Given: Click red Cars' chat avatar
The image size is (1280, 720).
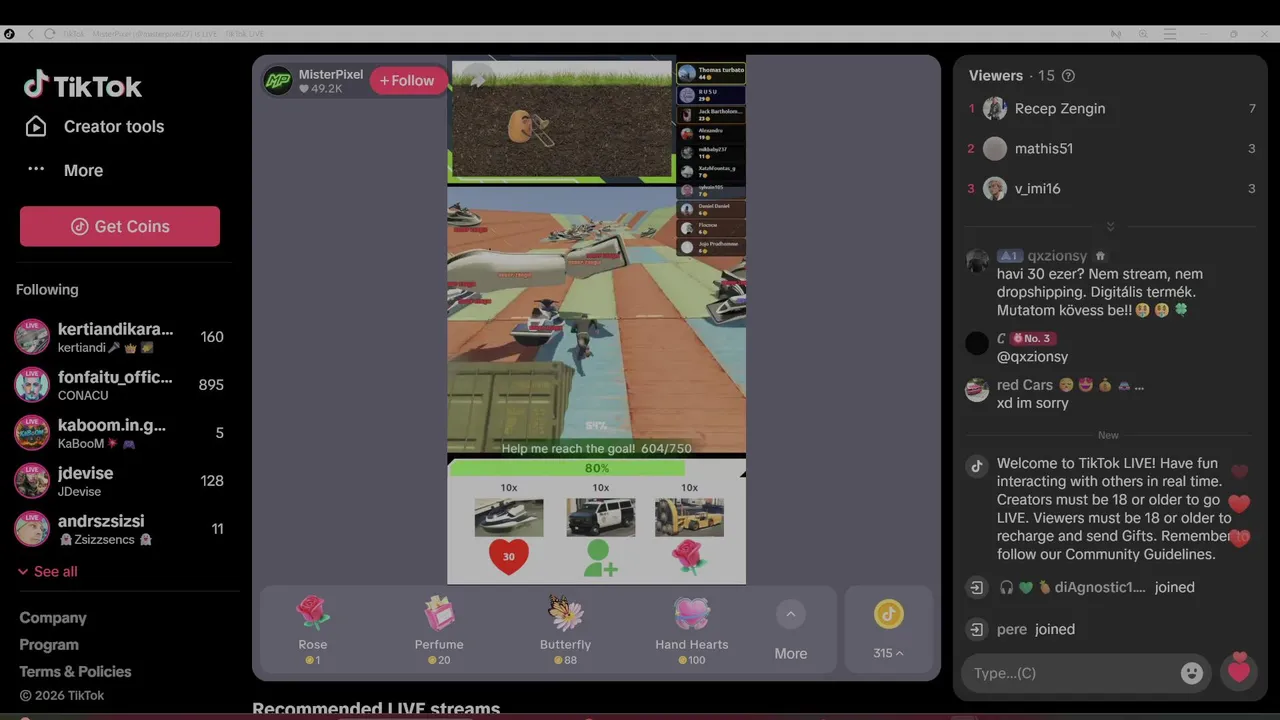Looking at the screenshot, I should [977, 390].
